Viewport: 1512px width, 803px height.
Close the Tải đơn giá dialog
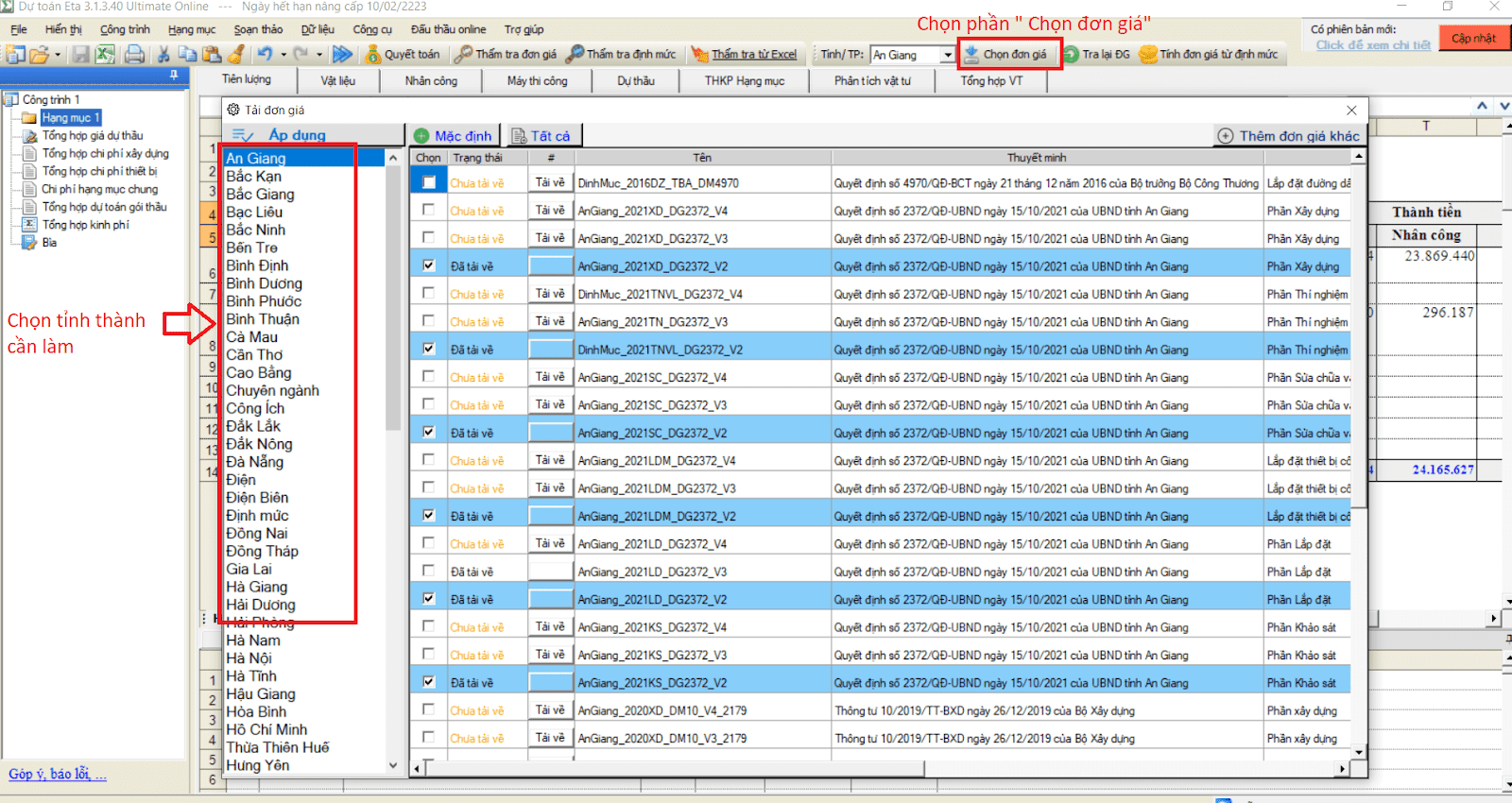(1351, 111)
